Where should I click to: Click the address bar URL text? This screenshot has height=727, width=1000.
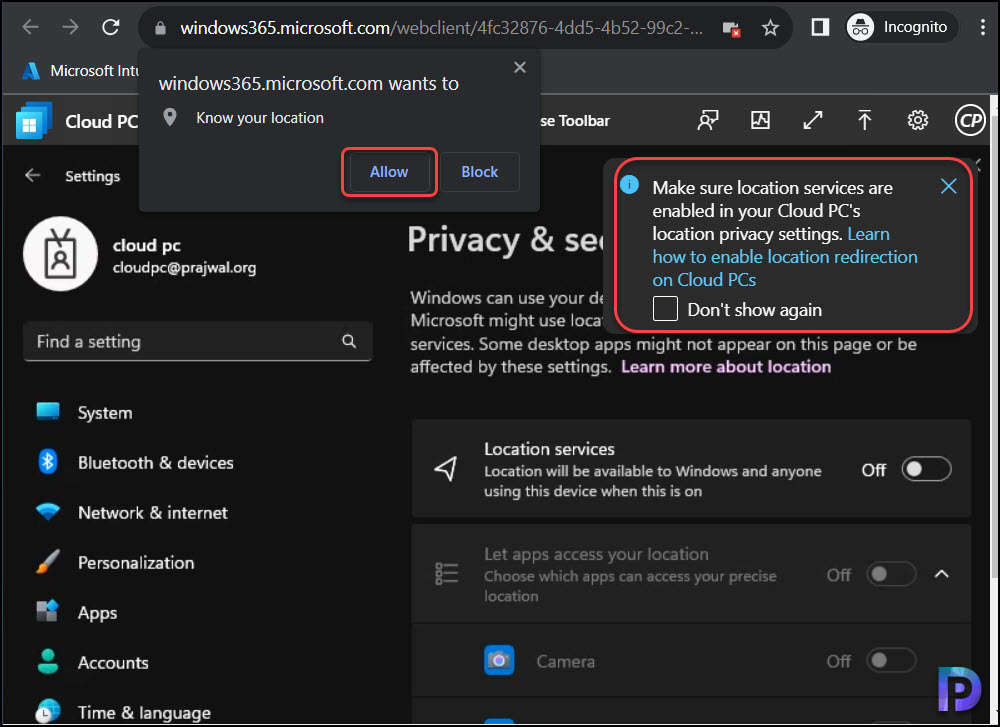441,28
